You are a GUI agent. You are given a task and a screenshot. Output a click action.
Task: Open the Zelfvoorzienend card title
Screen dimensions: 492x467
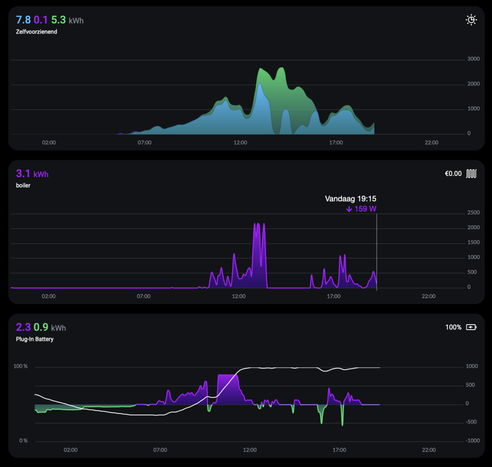click(x=36, y=32)
